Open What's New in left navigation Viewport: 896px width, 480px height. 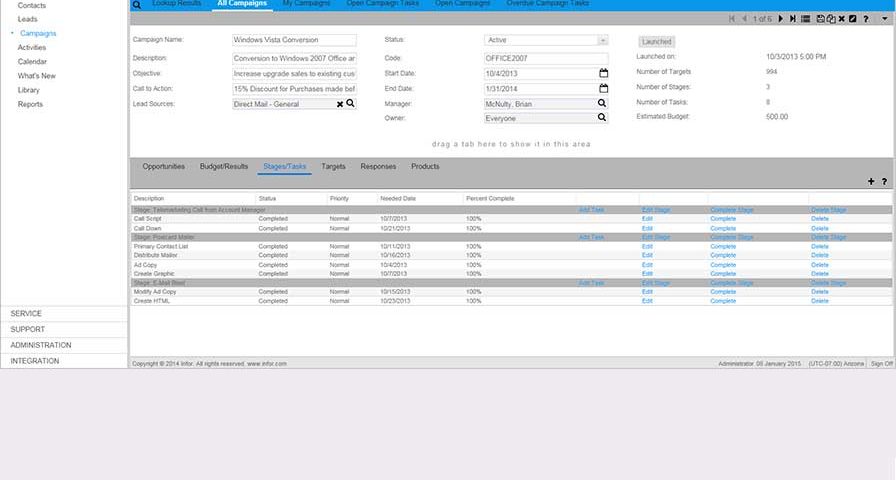37,76
